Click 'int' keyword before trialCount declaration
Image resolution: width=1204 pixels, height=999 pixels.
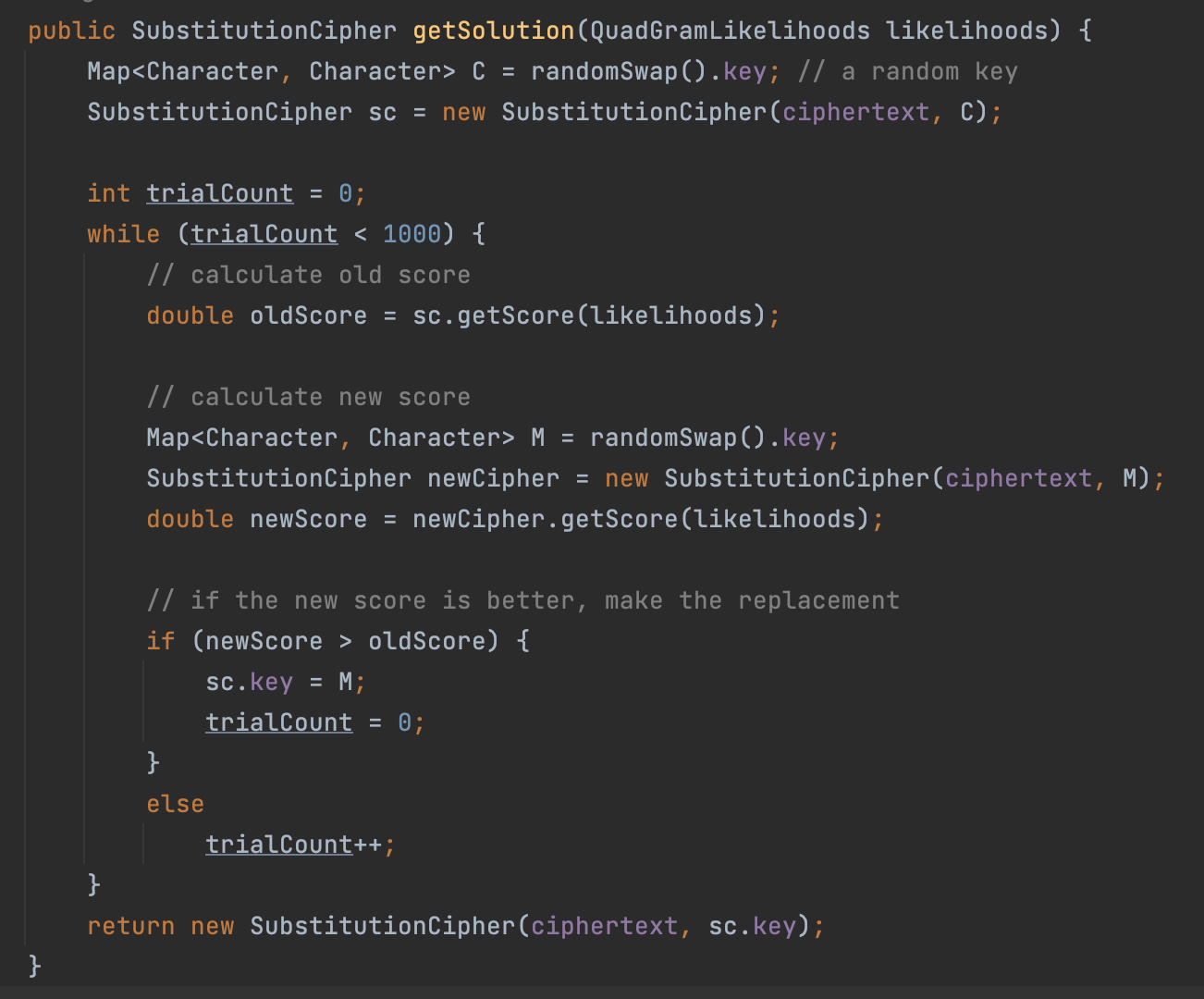tap(108, 193)
